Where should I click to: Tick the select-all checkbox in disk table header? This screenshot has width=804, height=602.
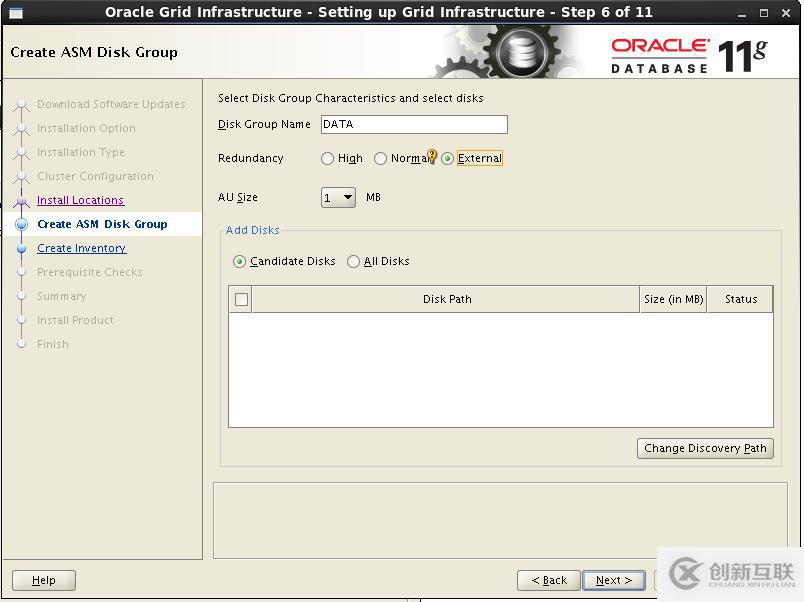tap(242, 299)
